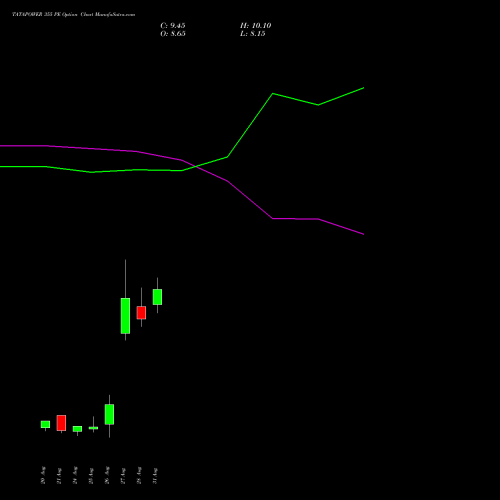
Task: Click the 26 Aug date label
Action: 107,475
